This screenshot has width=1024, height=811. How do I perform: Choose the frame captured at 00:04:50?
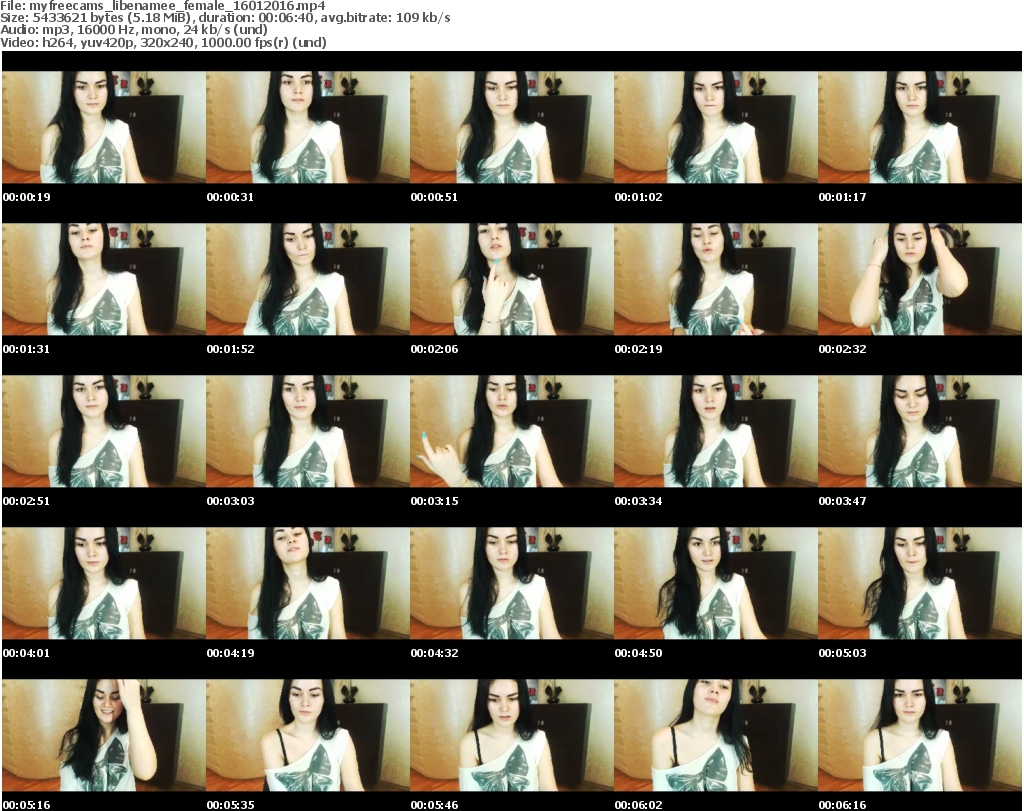(x=716, y=584)
